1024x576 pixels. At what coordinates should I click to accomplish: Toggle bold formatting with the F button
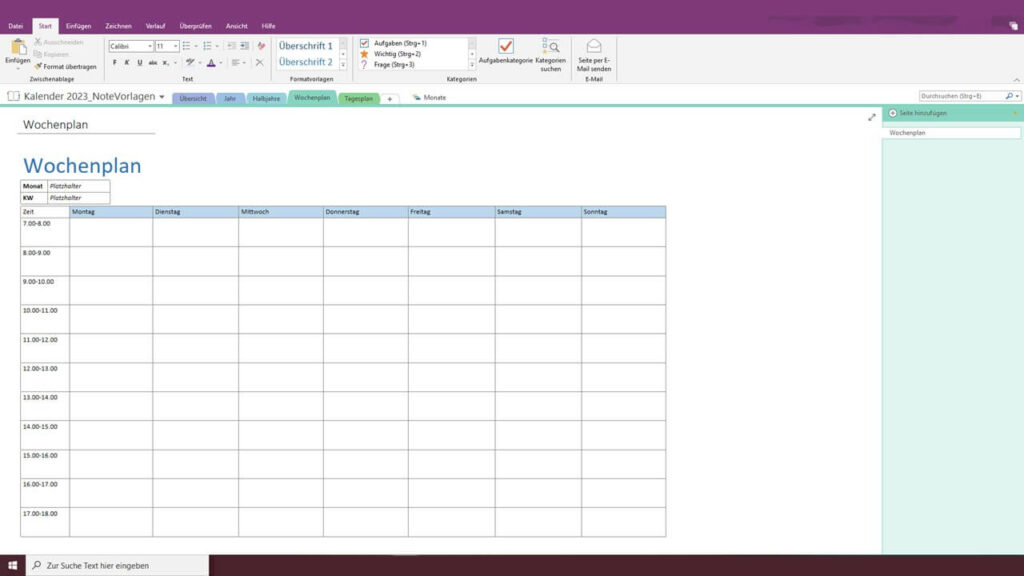coord(114,62)
